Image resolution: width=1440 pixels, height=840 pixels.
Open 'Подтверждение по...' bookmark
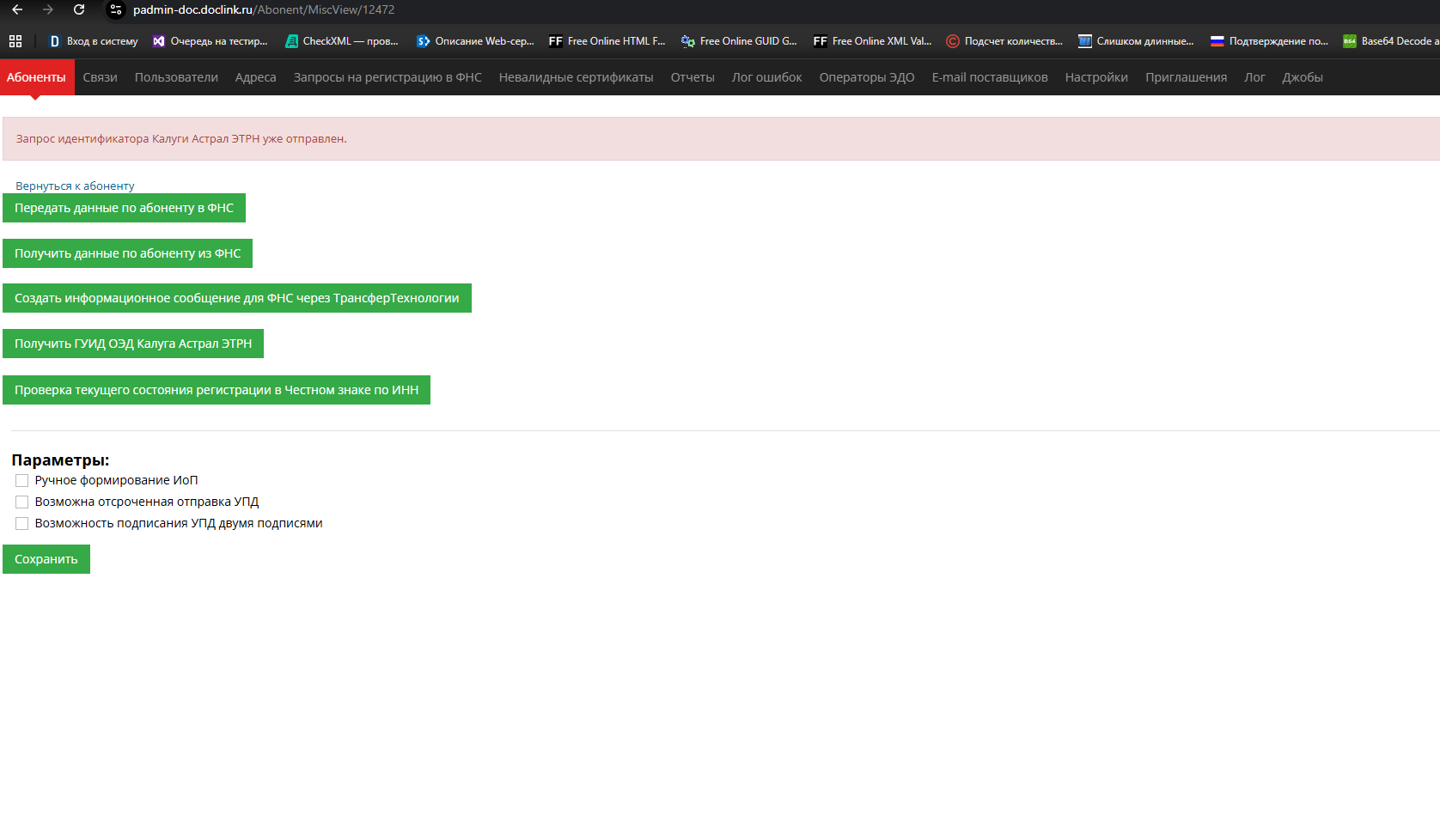1269,41
